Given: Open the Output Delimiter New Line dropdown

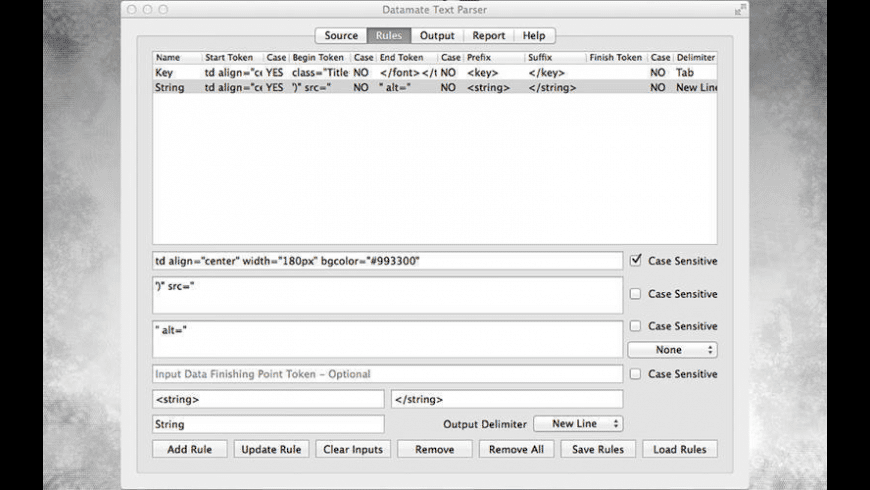Looking at the screenshot, I should (578, 423).
